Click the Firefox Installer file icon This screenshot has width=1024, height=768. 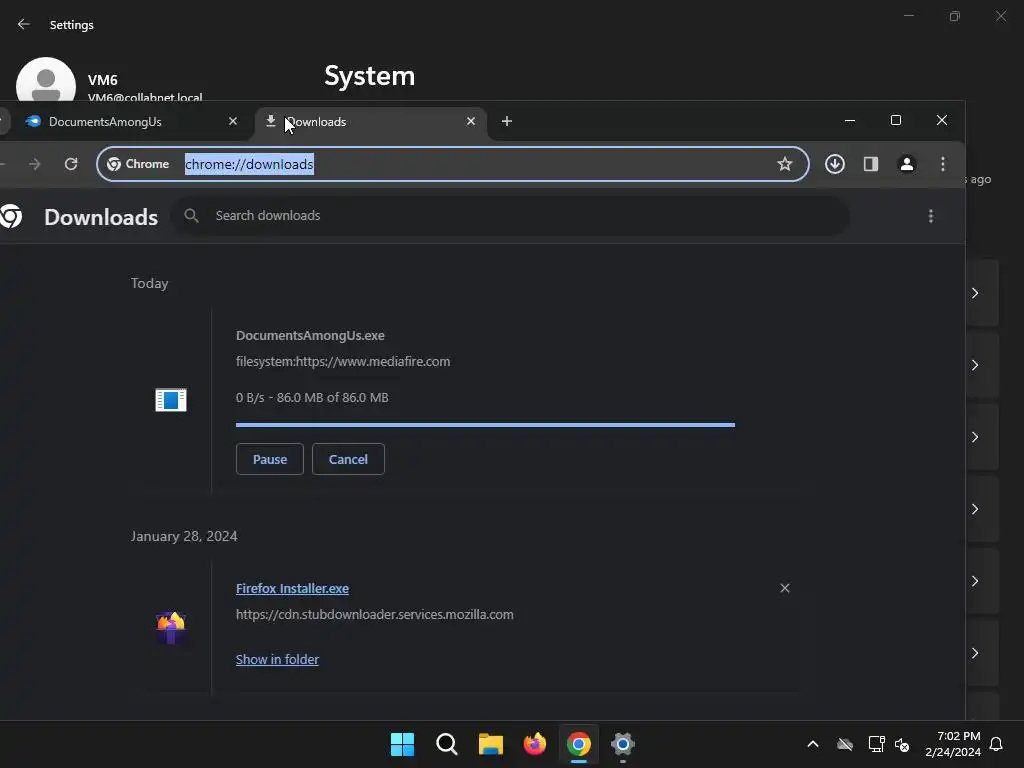pyautogui.click(x=170, y=628)
